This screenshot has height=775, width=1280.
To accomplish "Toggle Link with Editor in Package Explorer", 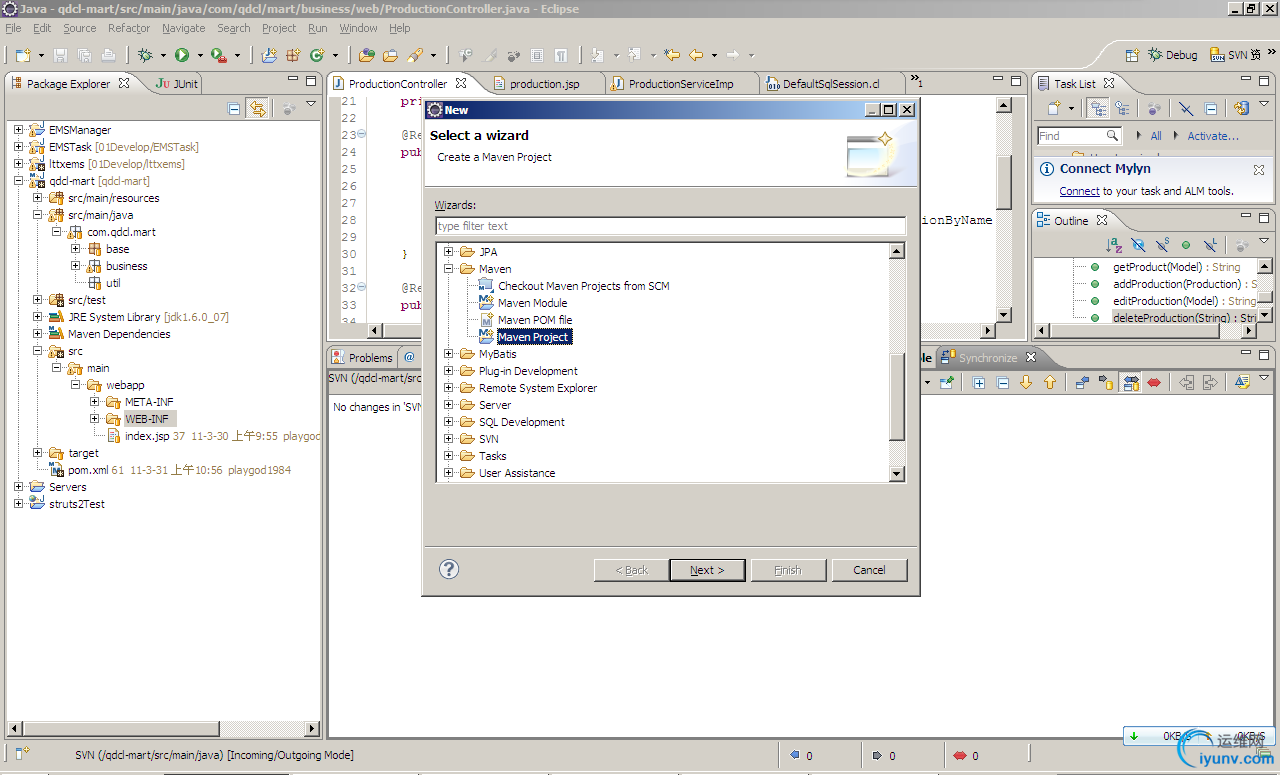I will coord(257,109).
